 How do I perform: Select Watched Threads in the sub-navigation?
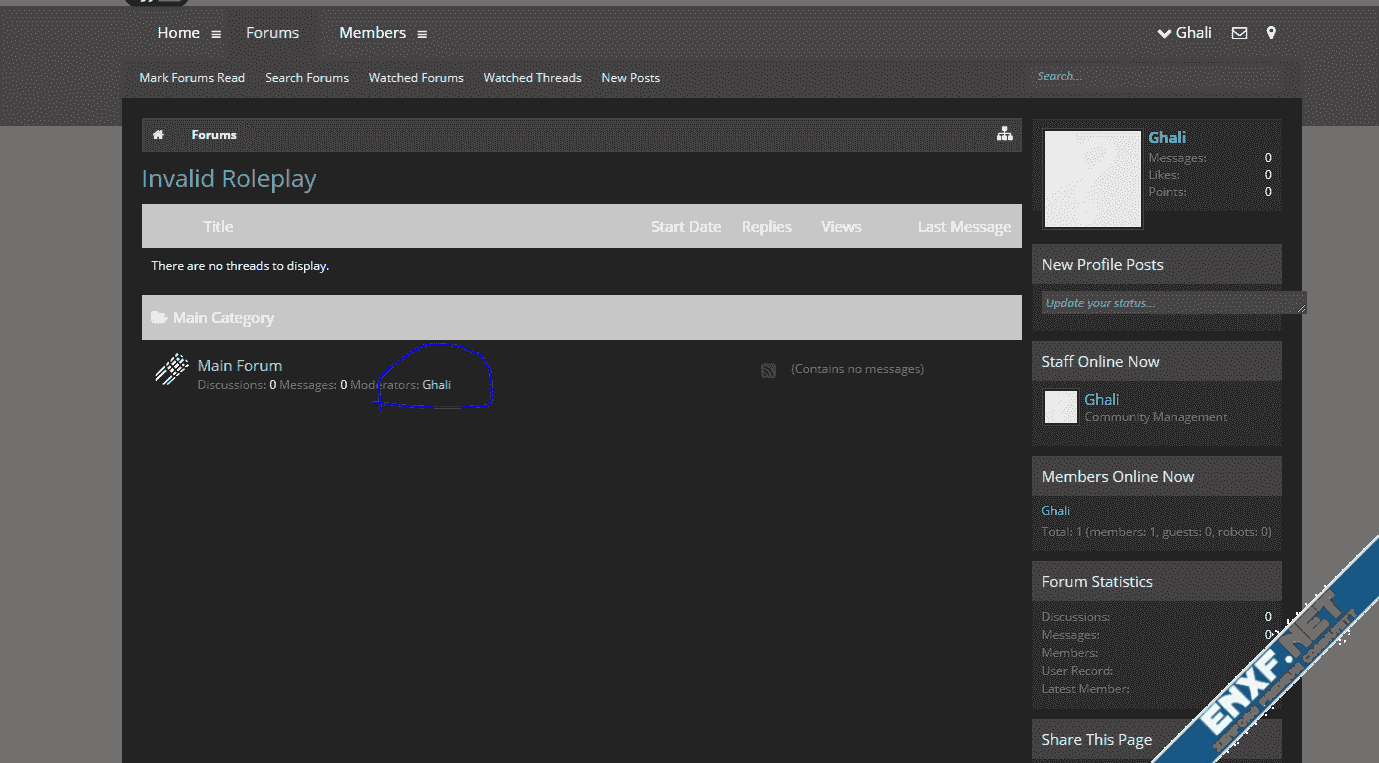click(532, 78)
